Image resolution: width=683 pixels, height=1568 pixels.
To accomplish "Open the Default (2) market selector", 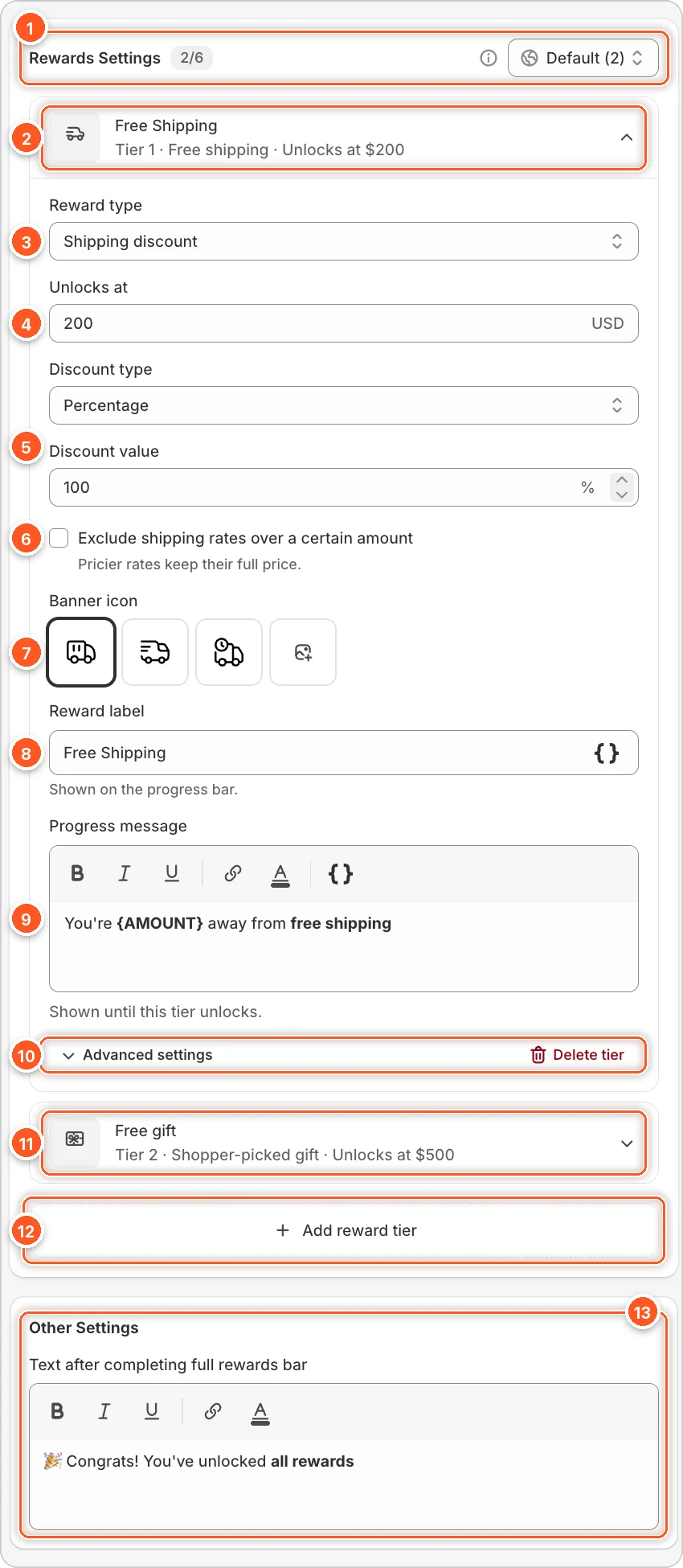I will tap(583, 58).
